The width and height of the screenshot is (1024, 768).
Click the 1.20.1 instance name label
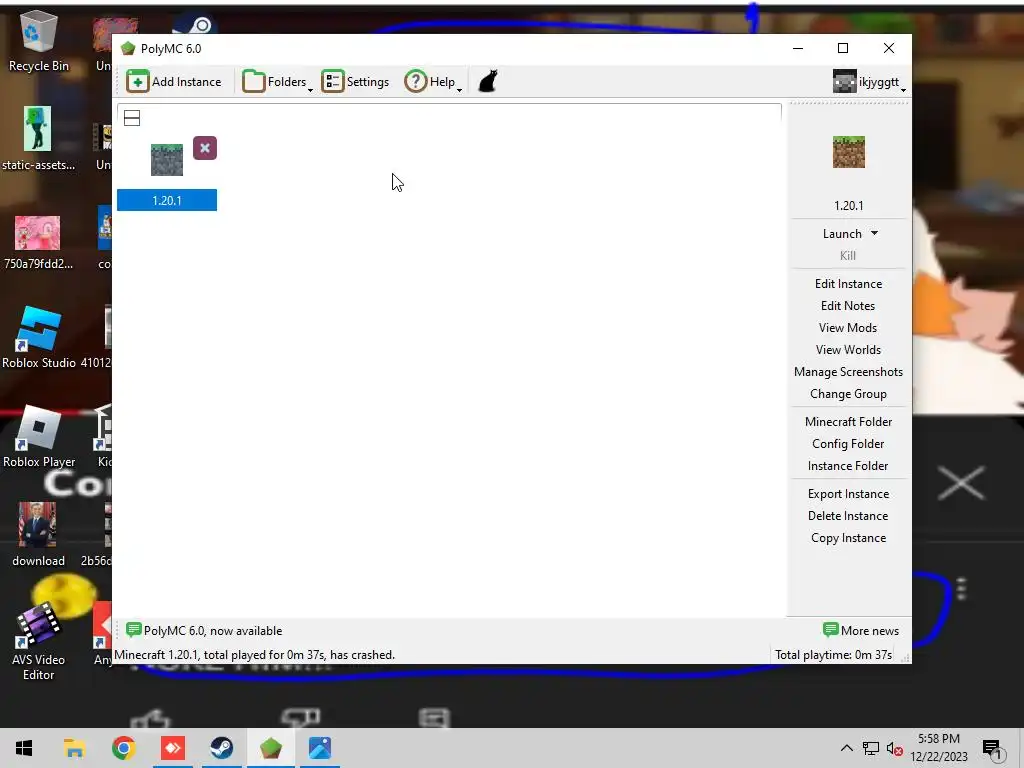click(x=167, y=200)
